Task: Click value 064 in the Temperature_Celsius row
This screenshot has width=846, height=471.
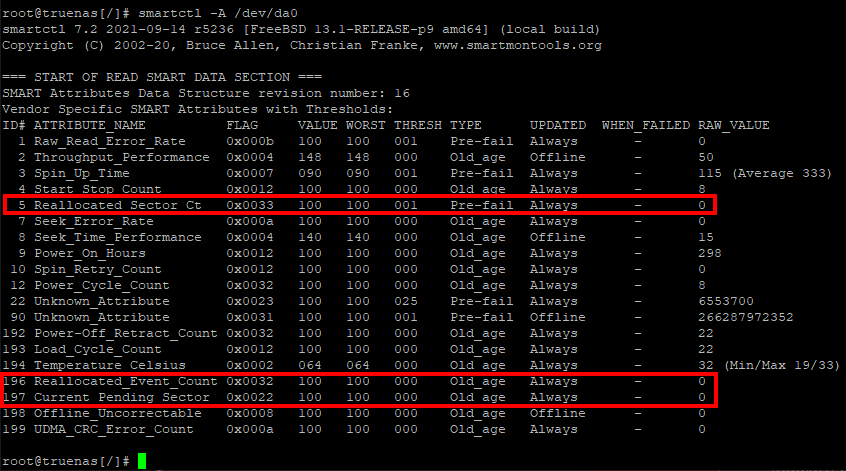Action: coord(310,365)
